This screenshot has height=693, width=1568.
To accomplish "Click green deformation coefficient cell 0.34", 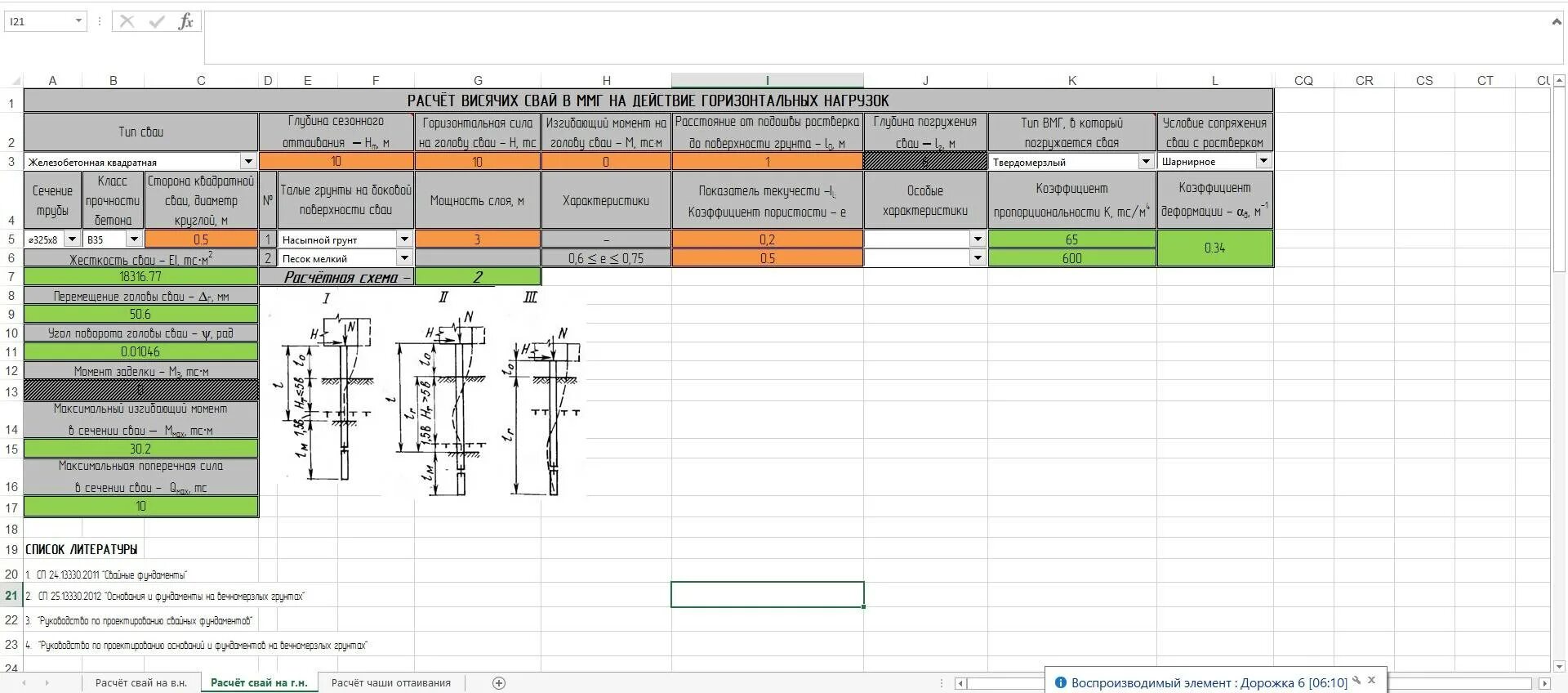I will point(1214,248).
